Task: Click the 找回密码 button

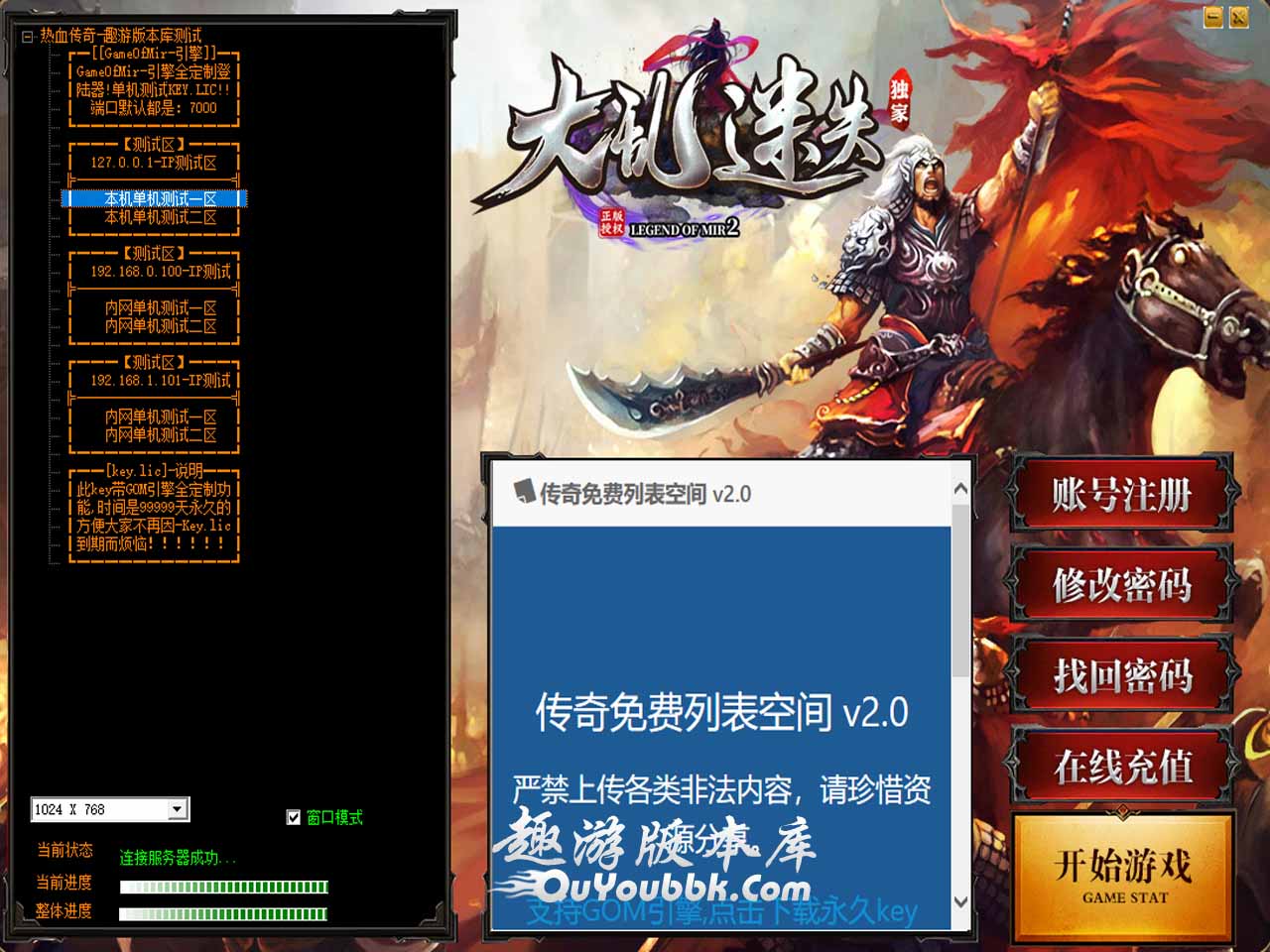Action: 1122,675
